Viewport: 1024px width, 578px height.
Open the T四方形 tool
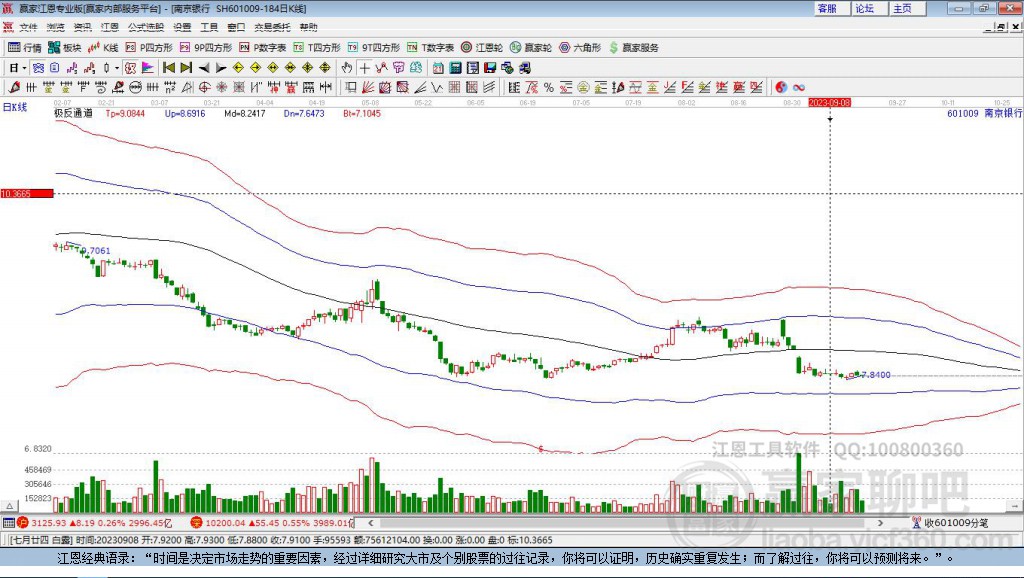point(317,48)
